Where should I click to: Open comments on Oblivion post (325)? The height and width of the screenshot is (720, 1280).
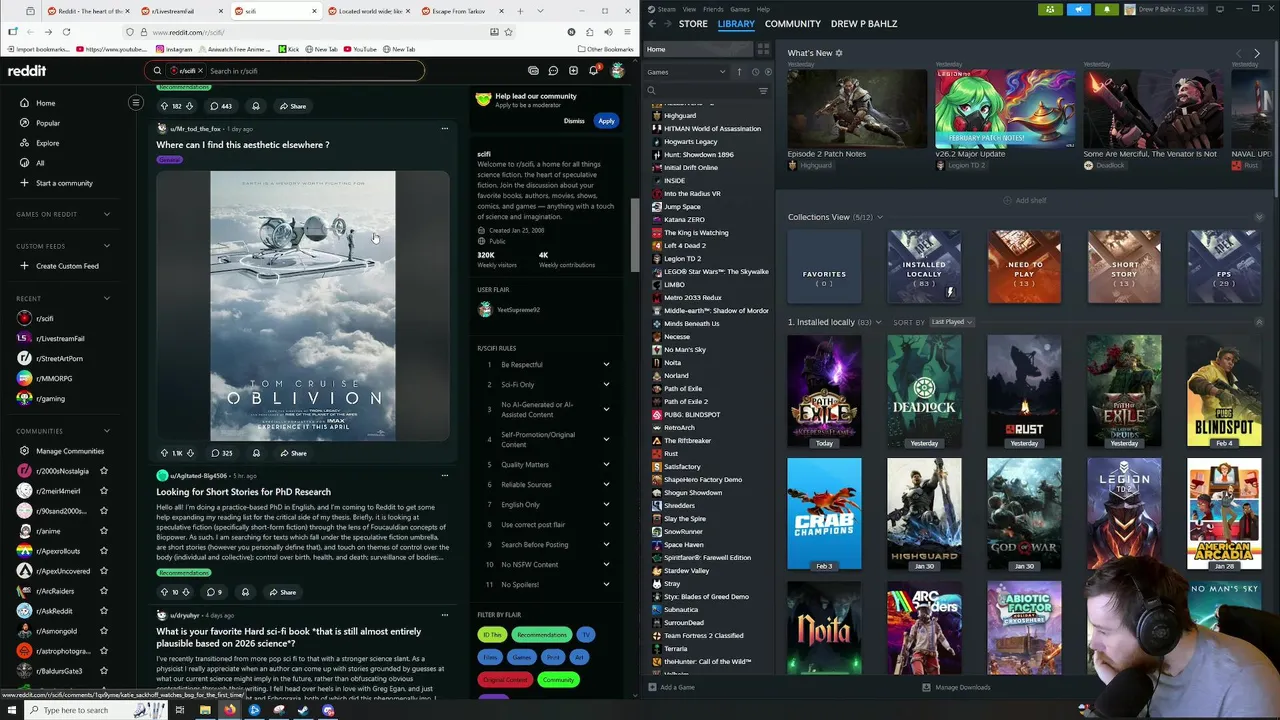tap(221, 453)
